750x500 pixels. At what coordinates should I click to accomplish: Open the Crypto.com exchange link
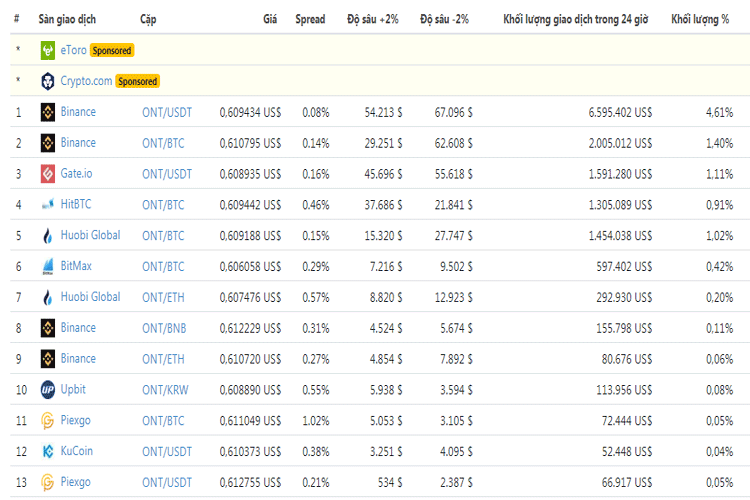click(x=86, y=81)
